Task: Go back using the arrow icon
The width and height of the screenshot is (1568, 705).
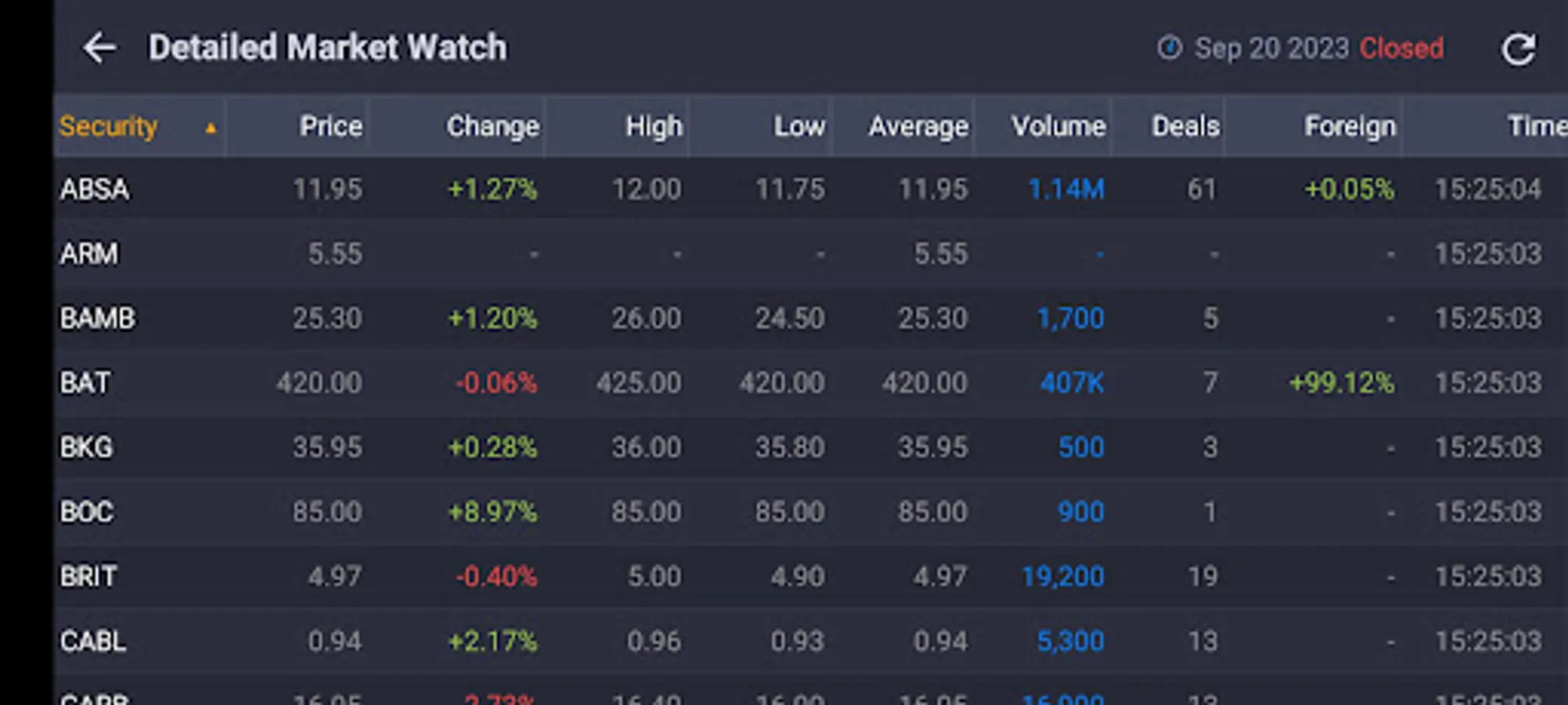Action: click(x=99, y=48)
